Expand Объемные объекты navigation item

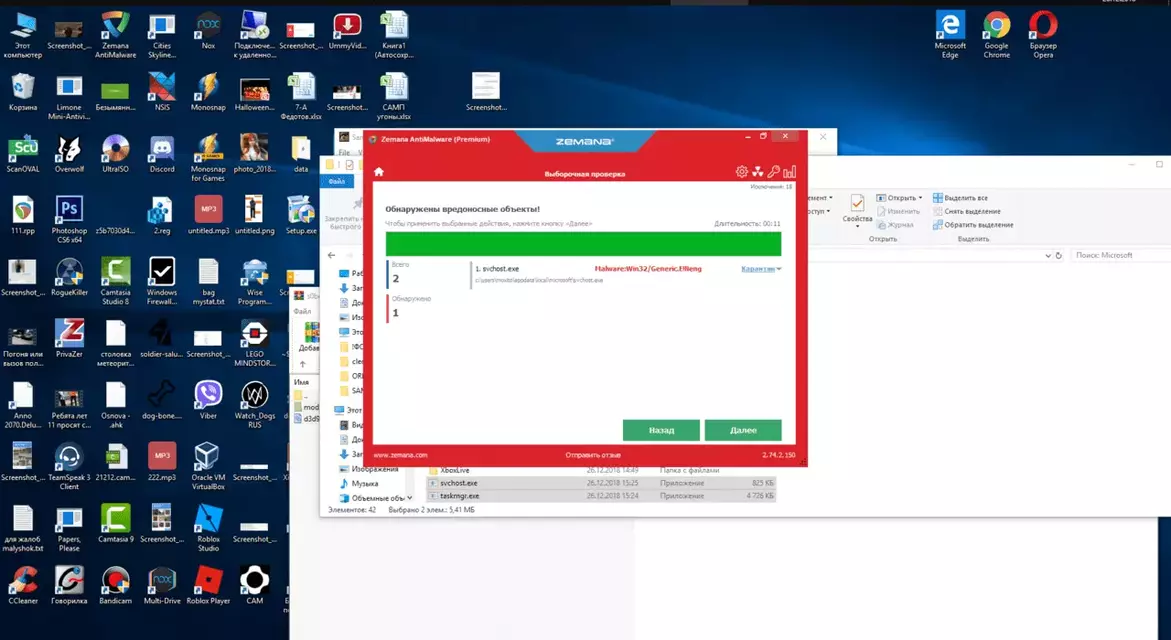point(410,498)
